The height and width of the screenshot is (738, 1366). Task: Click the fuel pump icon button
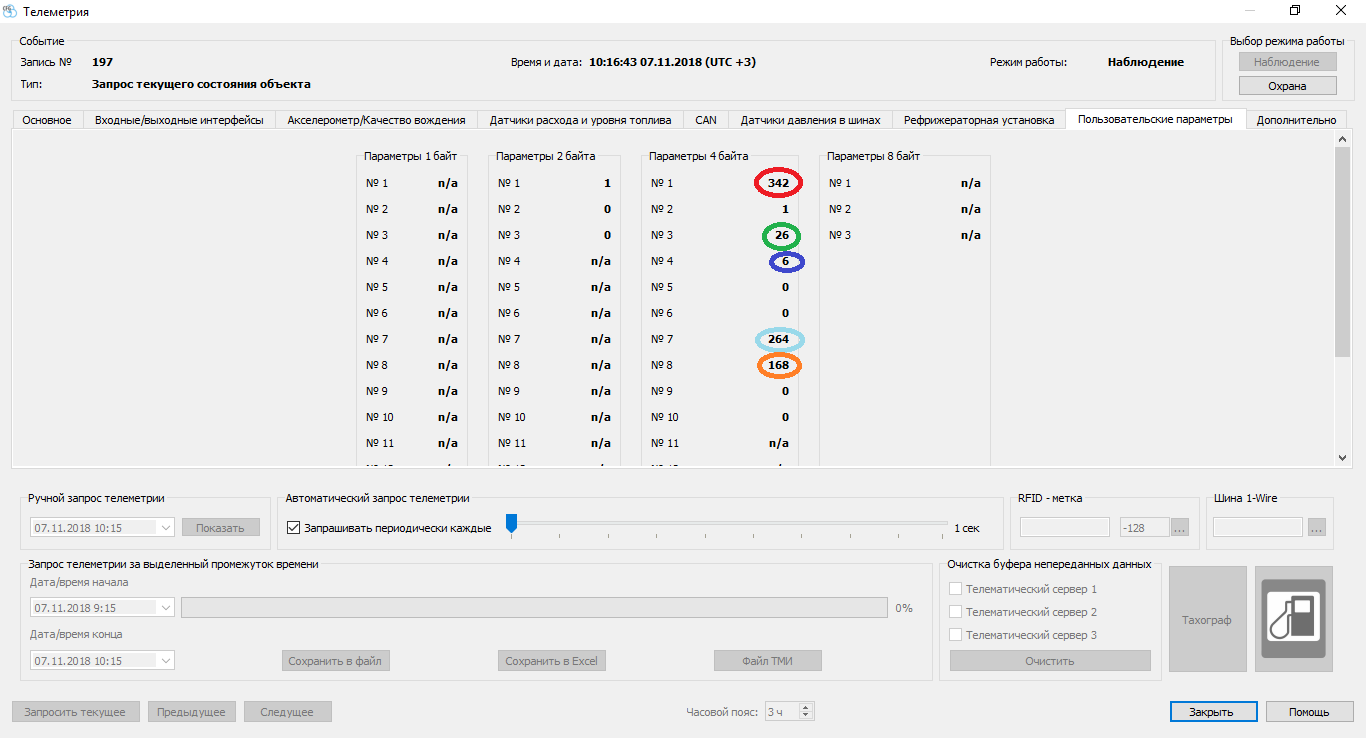pos(1293,619)
